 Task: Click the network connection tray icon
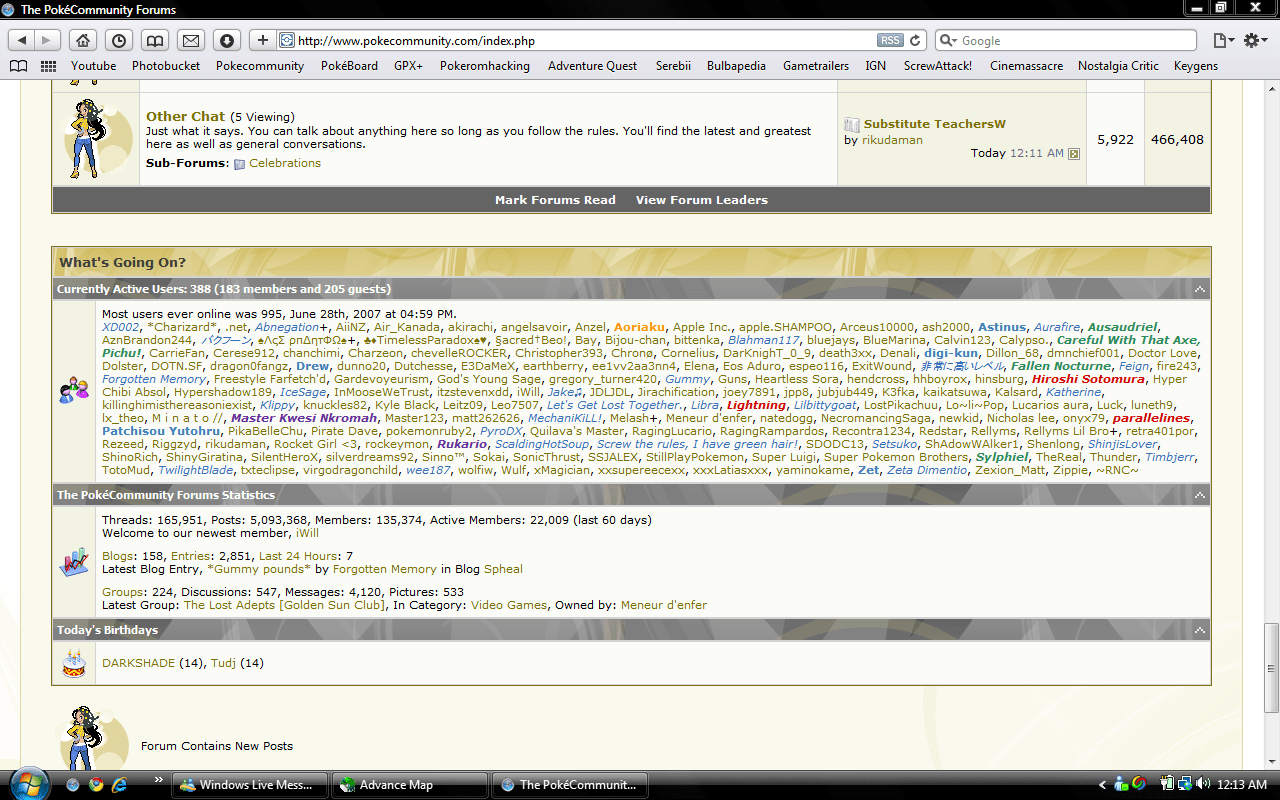tap(1184, 785)
